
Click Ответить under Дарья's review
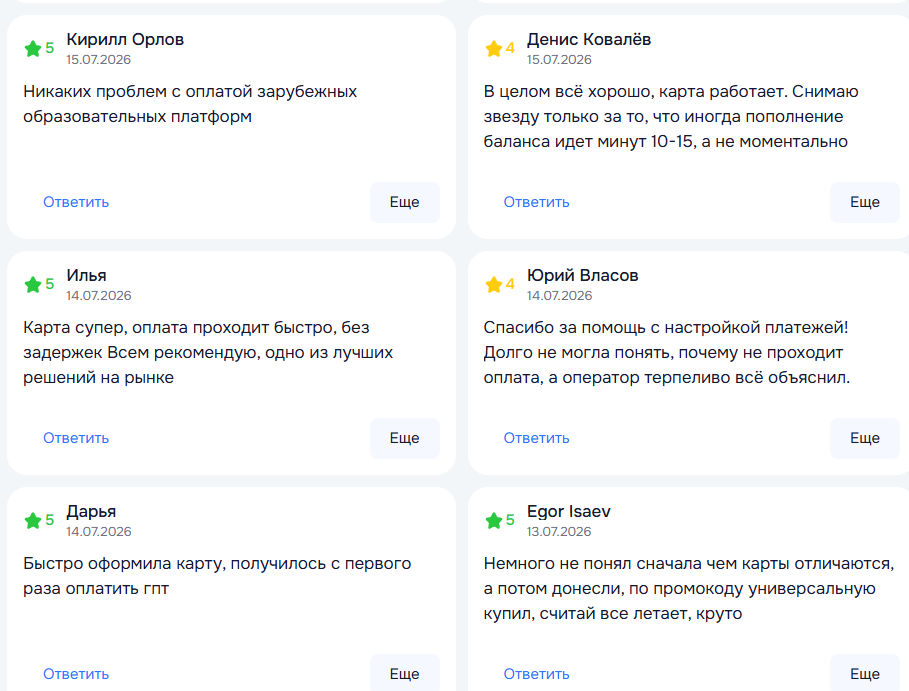point(76,674)
